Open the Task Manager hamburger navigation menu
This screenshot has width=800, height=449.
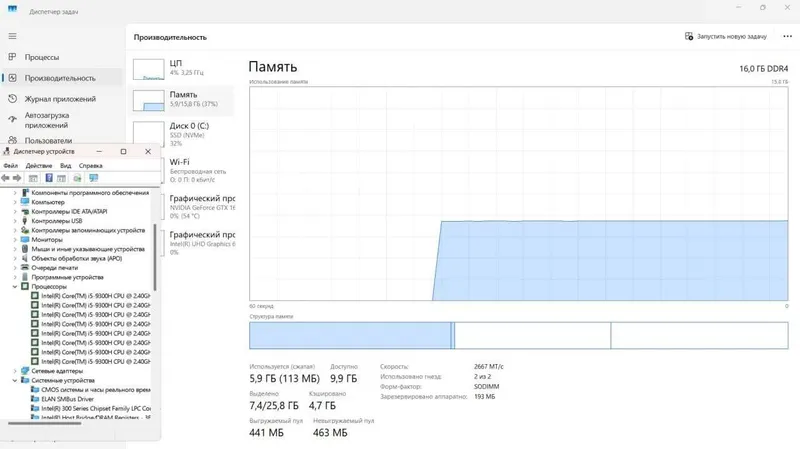12,36
